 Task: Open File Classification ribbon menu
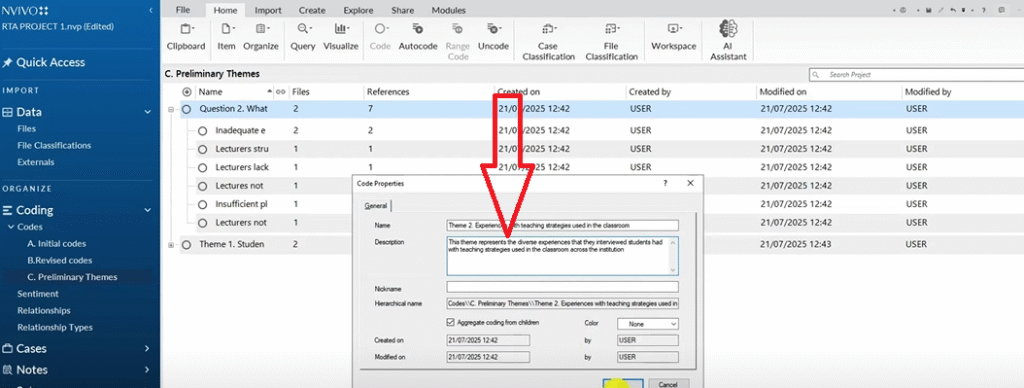611,42
